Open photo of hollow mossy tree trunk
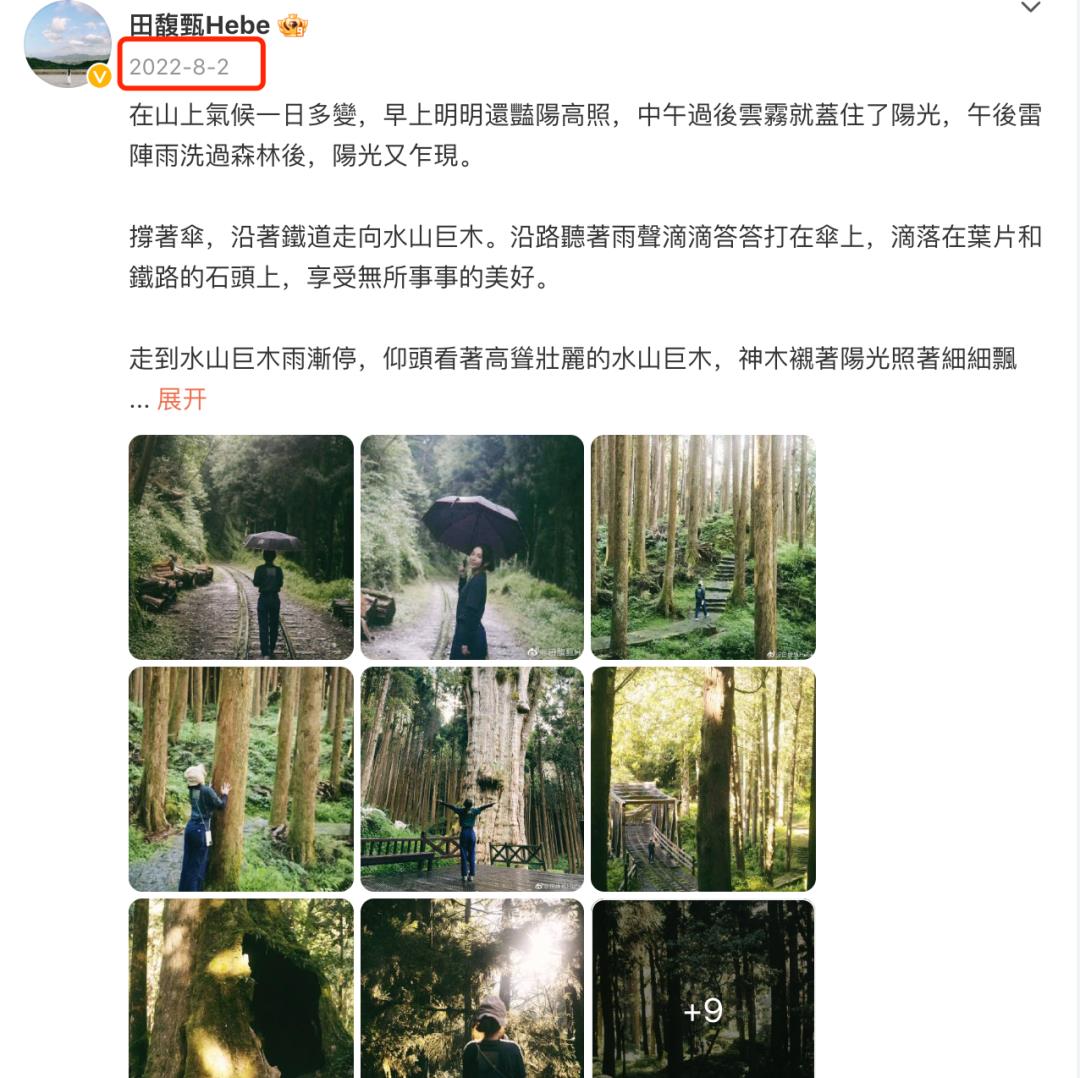 241,988
